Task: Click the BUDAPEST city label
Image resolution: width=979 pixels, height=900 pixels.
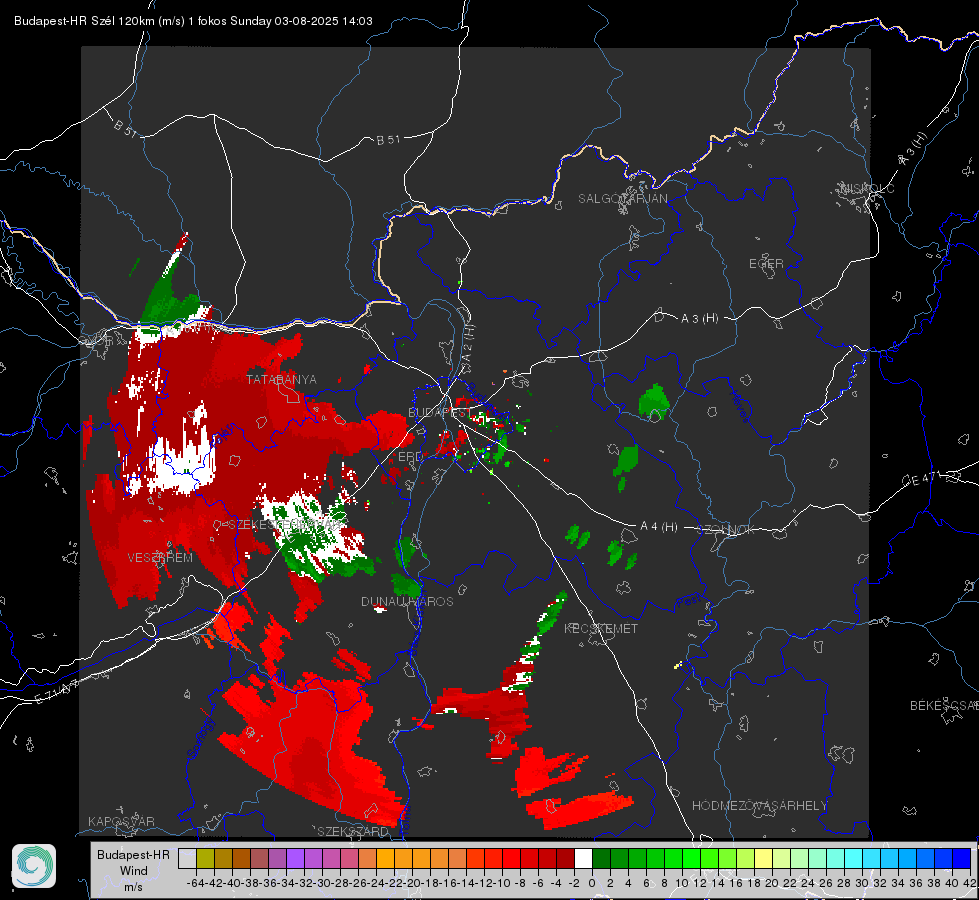Action: pos(438,412)
